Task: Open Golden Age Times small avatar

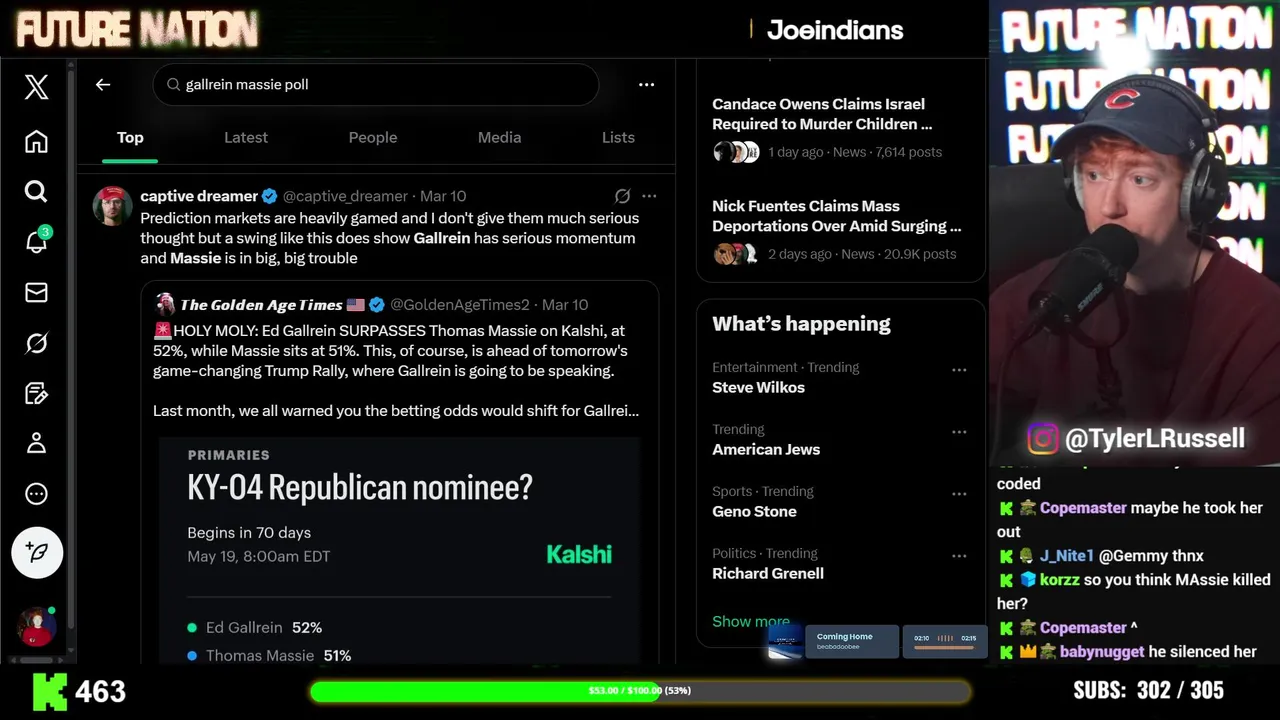Action: coord(165,305)
